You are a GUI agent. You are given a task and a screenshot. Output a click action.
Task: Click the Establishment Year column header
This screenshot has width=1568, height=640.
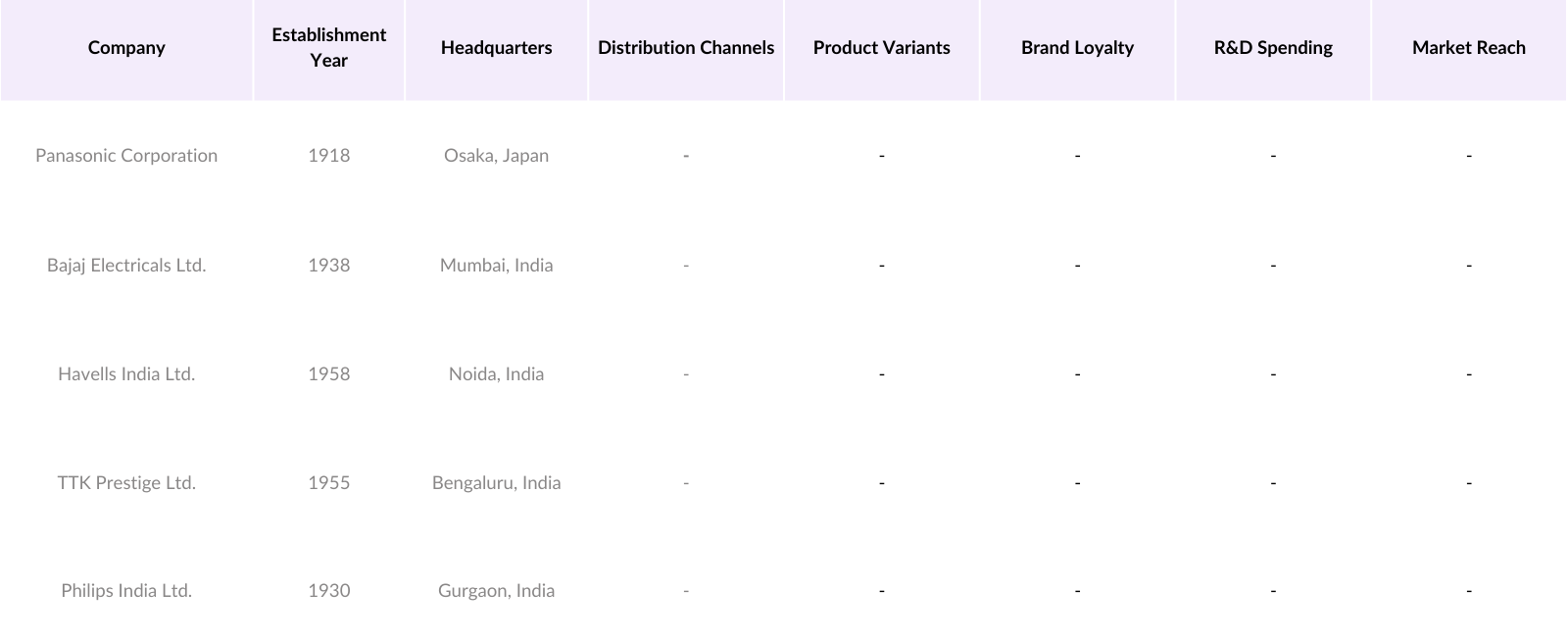pos(328,48)
